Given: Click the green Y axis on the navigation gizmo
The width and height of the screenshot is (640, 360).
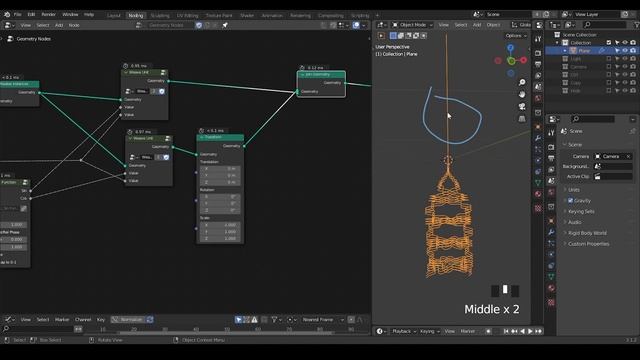Looking at the screenshot, I should tap(511, 61).
